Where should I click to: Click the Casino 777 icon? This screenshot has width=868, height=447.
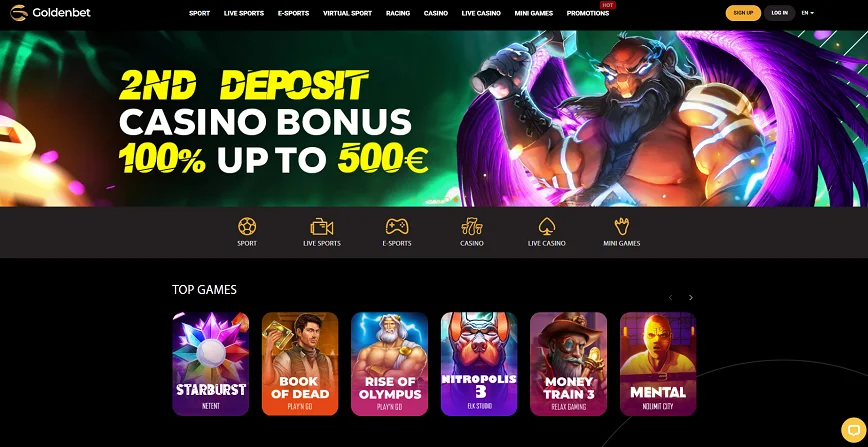[472, 226]
